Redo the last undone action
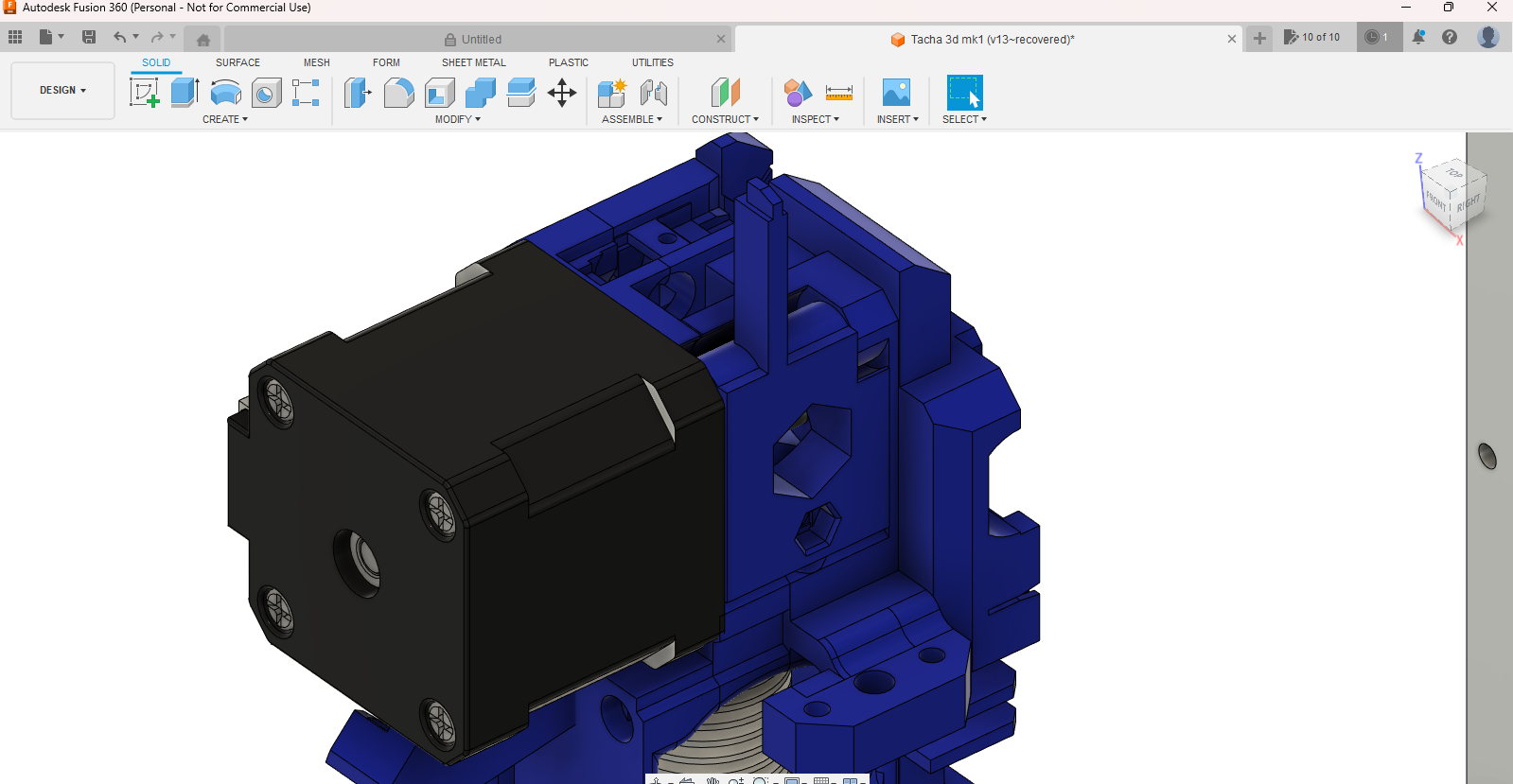 tap(157, 37)
